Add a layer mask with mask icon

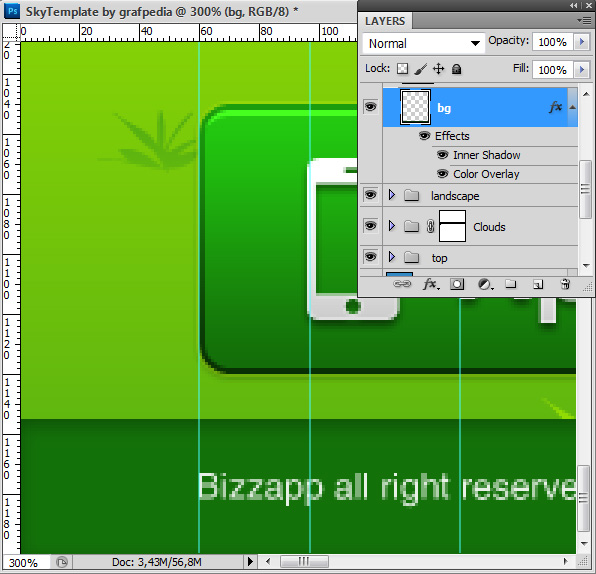point(457,284)
